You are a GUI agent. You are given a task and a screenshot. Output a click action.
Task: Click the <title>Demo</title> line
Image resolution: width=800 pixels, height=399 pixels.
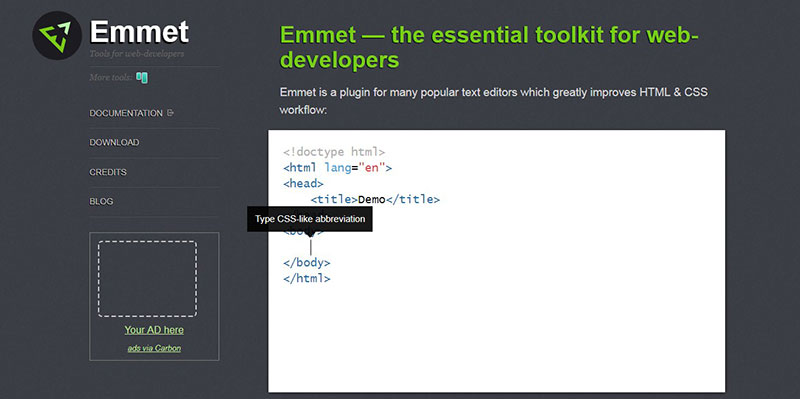tap(375, 200)
